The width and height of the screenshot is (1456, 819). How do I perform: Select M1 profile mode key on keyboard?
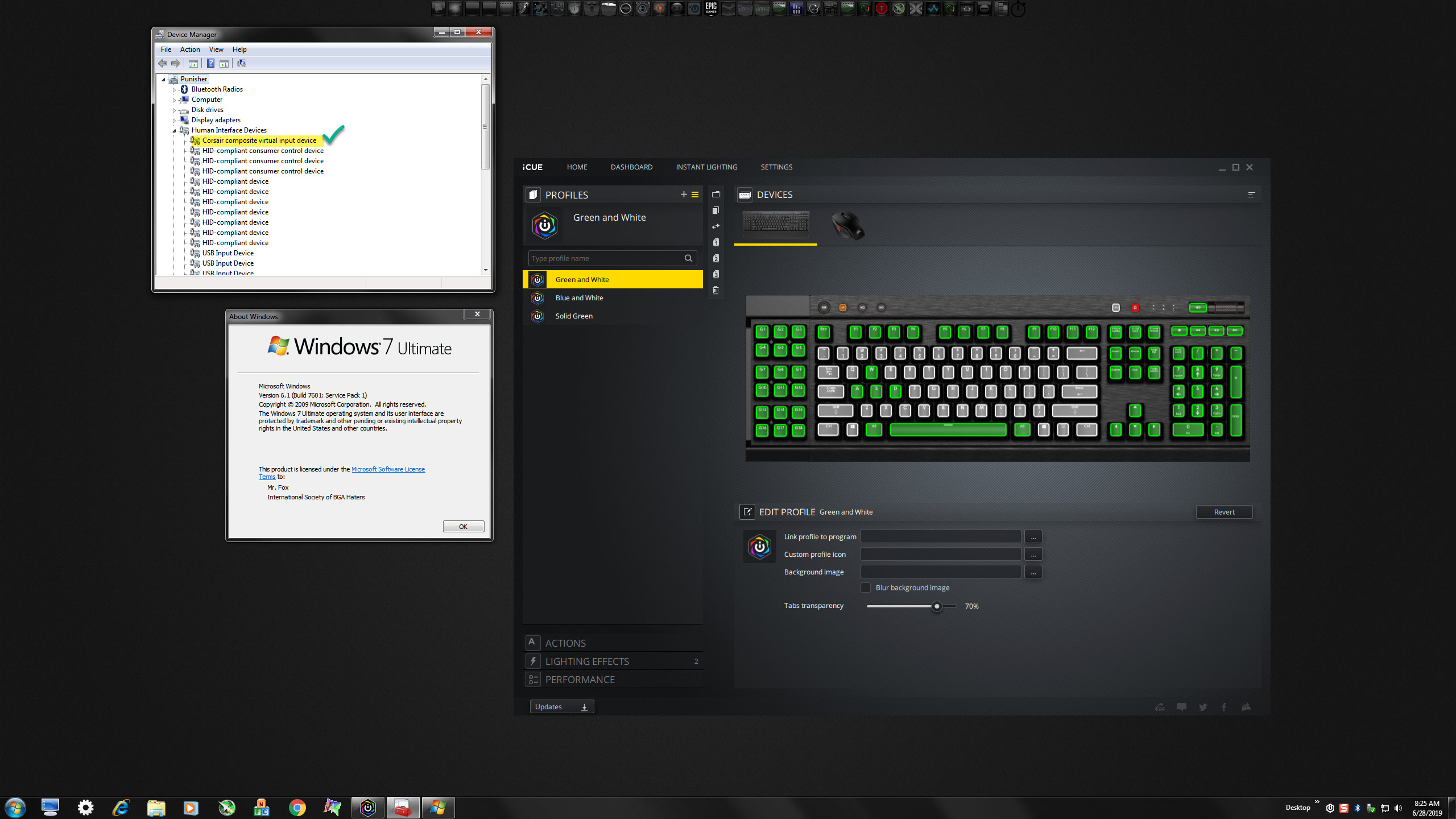point(843,308)
